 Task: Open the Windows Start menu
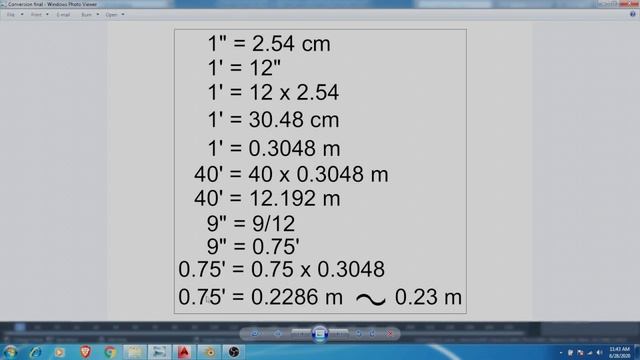click(x=10, y=352)
